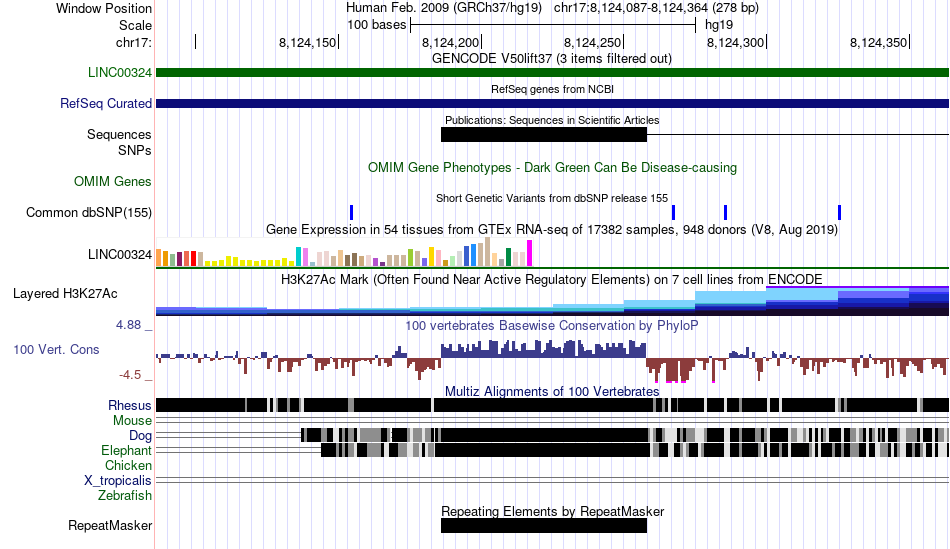Image resolution: width=950 pixels, height=549 pixels.
Task: Click the LINC00324 GTEx expression label
Action: tap(119, 255)
